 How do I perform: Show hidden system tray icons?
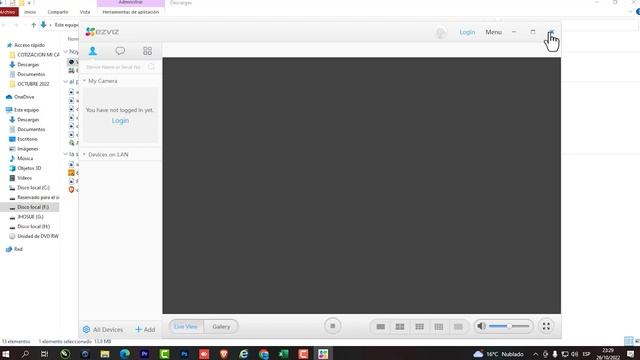pos(536,354)
